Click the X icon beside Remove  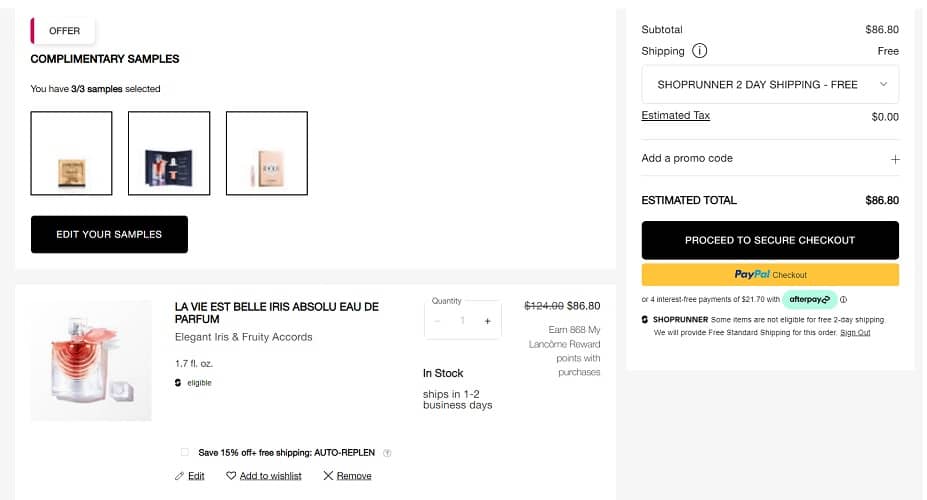[x=328, y=476]
